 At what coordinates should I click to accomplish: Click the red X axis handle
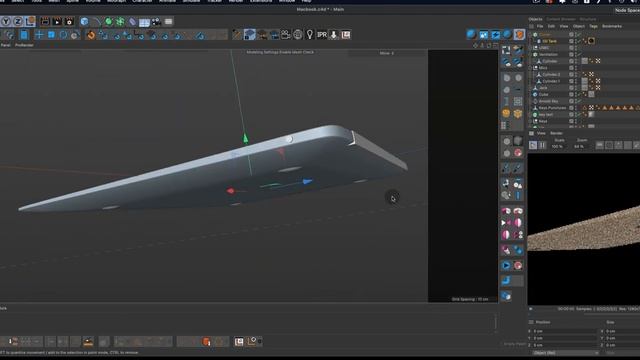point(230,191)
